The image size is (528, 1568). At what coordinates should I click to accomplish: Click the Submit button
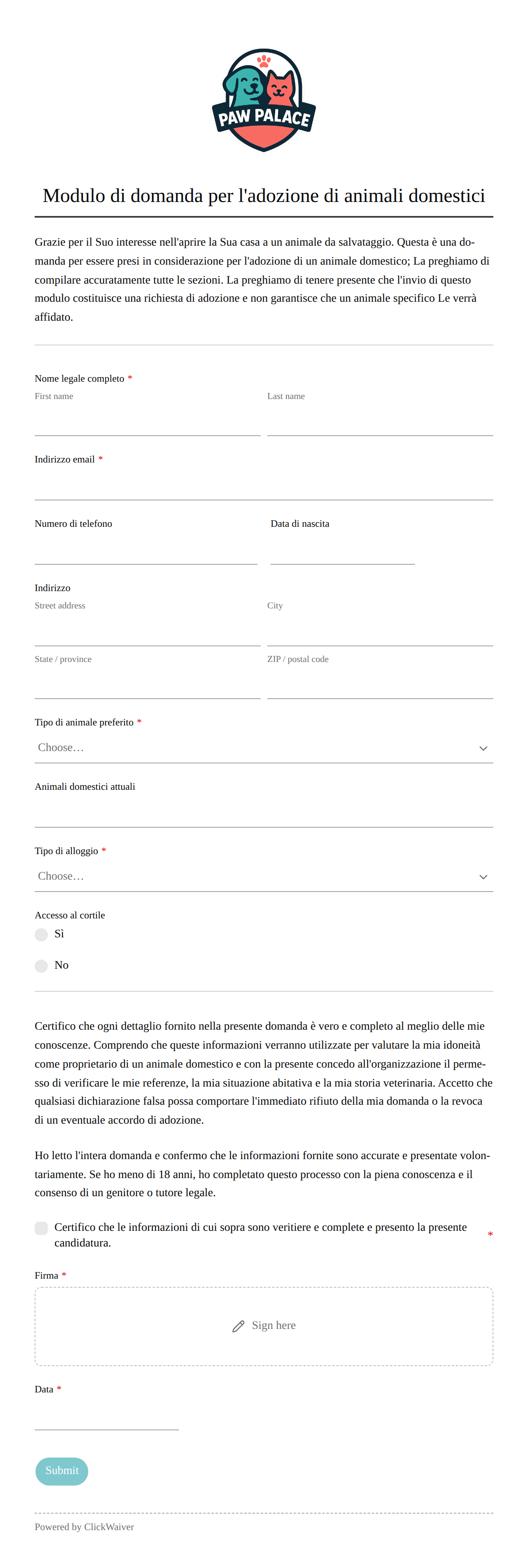[x=61, y=1471]
